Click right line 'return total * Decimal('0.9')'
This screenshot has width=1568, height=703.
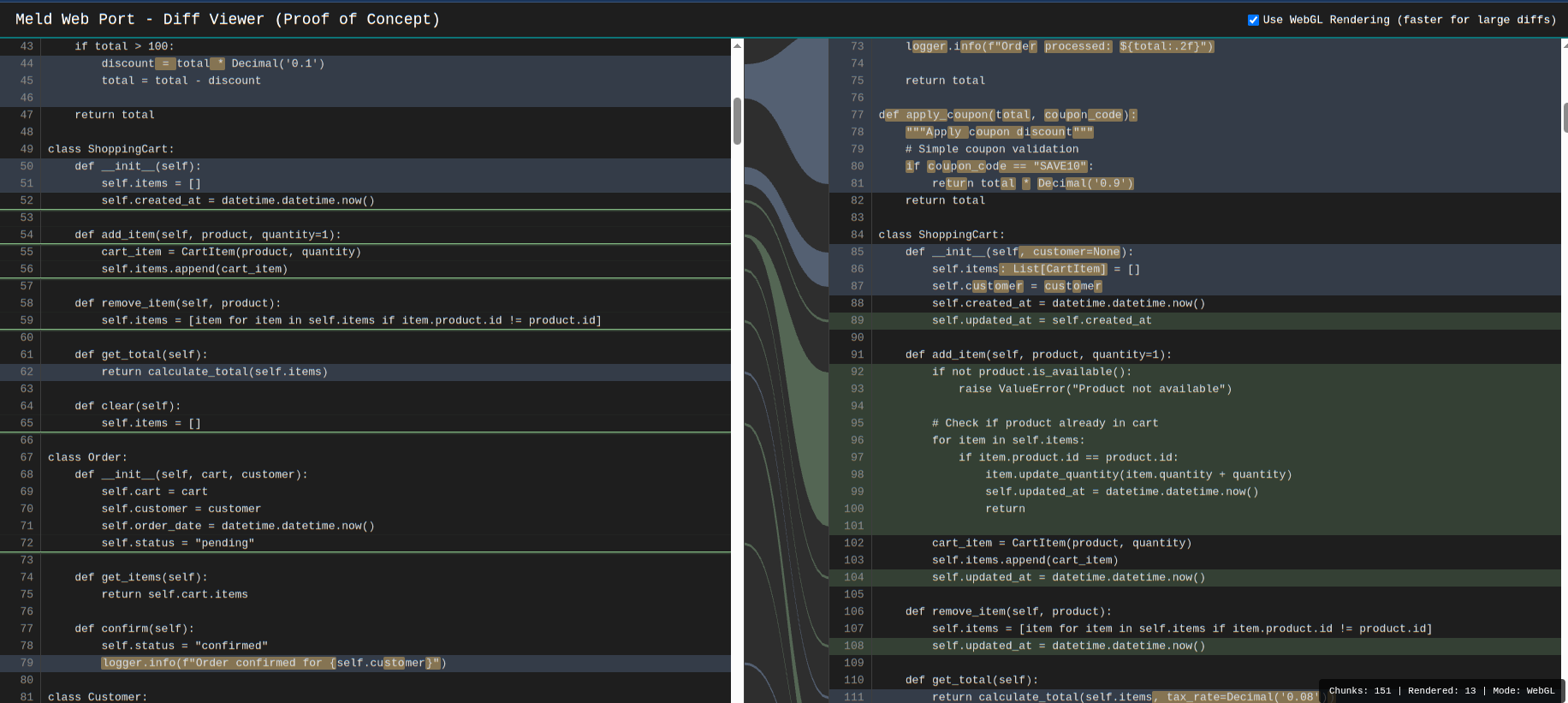point(1033,183)
